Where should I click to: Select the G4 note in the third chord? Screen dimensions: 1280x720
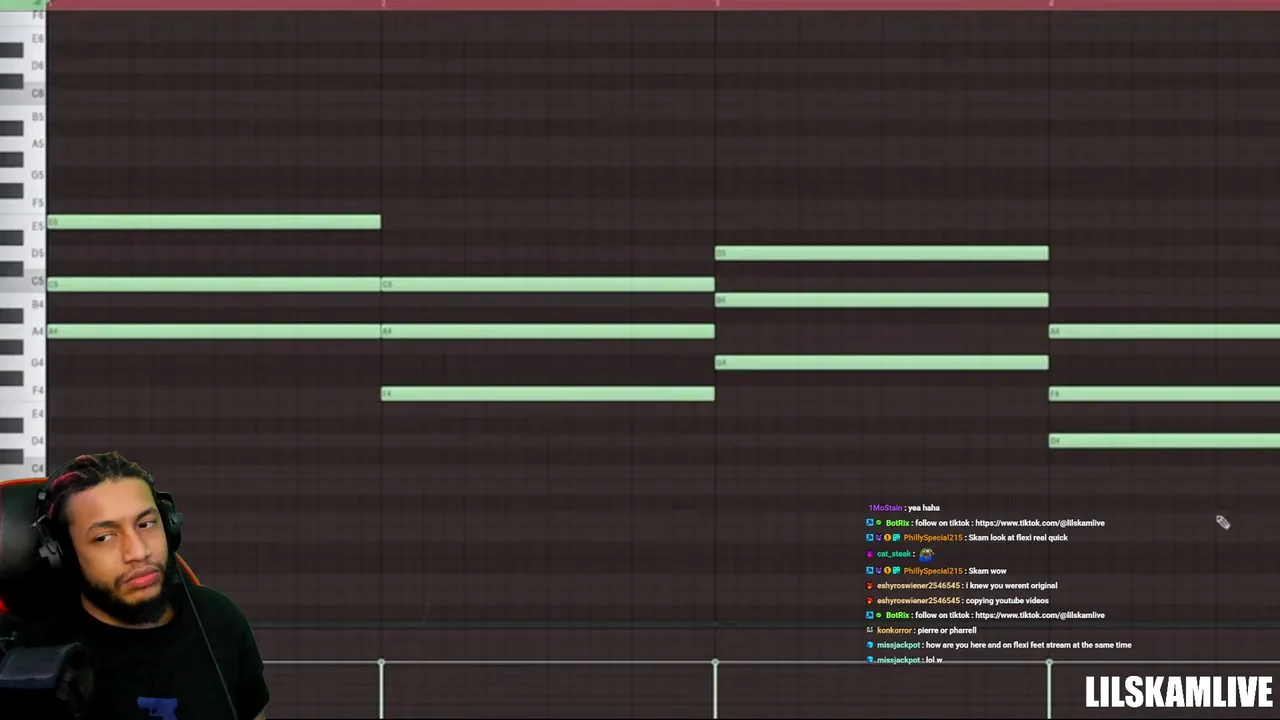tap(882, 362)
